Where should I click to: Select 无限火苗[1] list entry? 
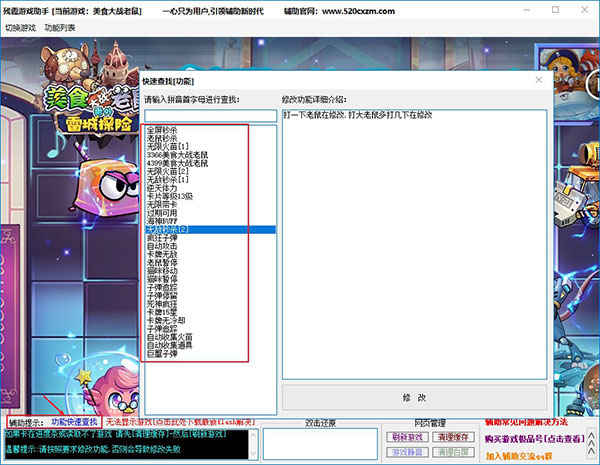click(x=168, y=147)
